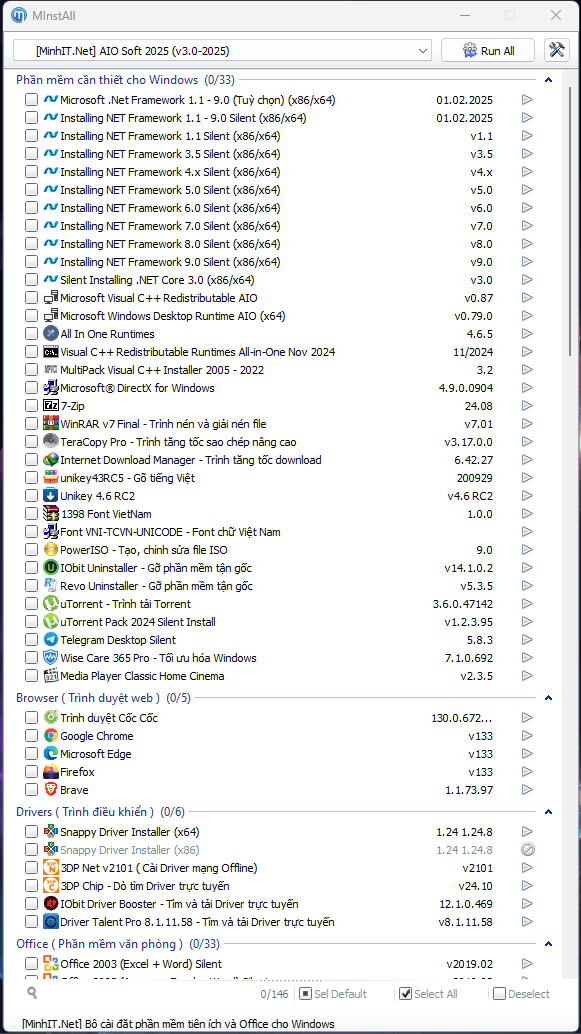The height and width of the screenshot is (1034, 581).
Task: Click the IObit Uninstaller icon
Action: pos(51,568)
